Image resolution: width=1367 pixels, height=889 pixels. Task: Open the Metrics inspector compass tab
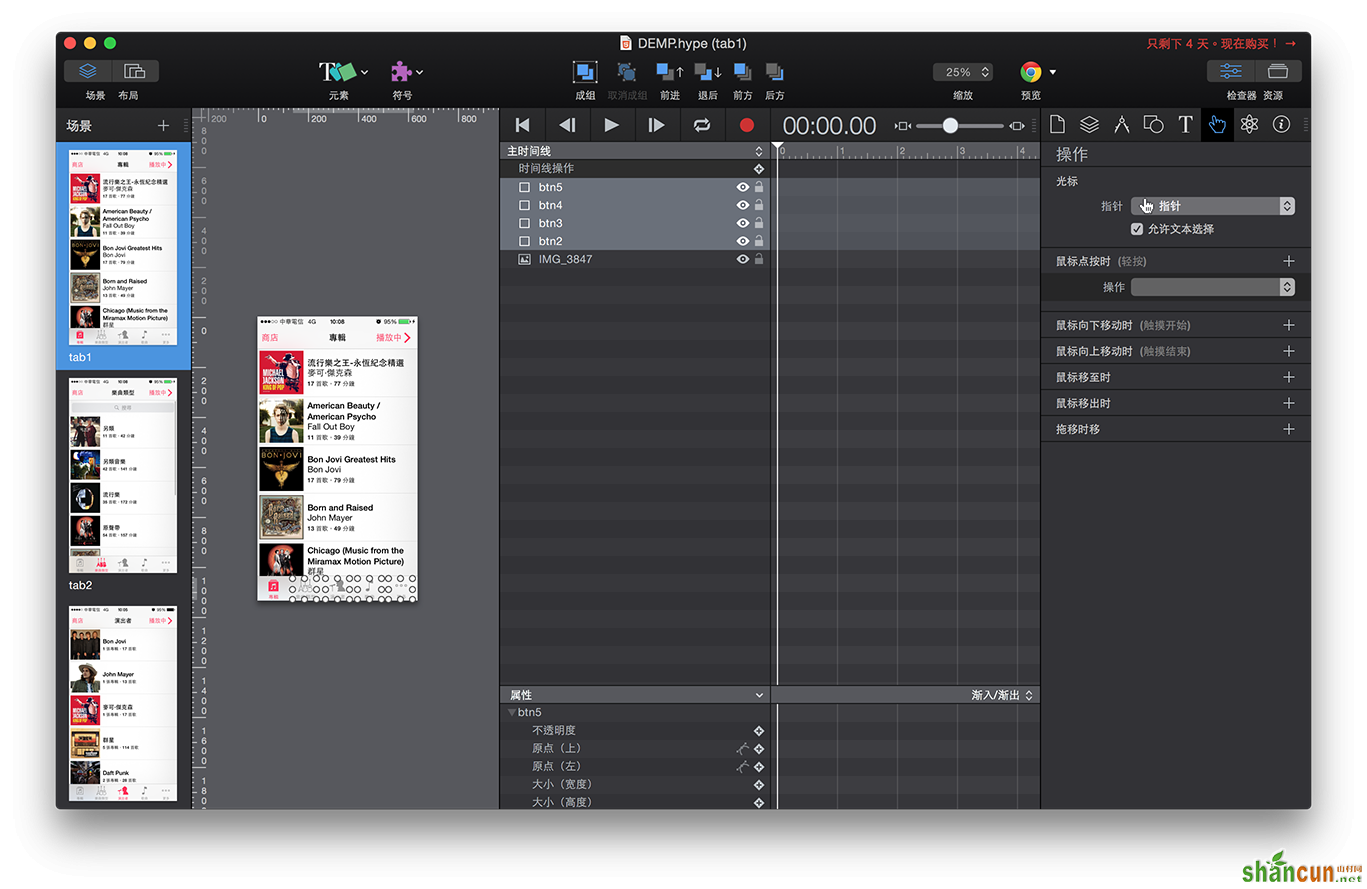(x=1121, y=124)
